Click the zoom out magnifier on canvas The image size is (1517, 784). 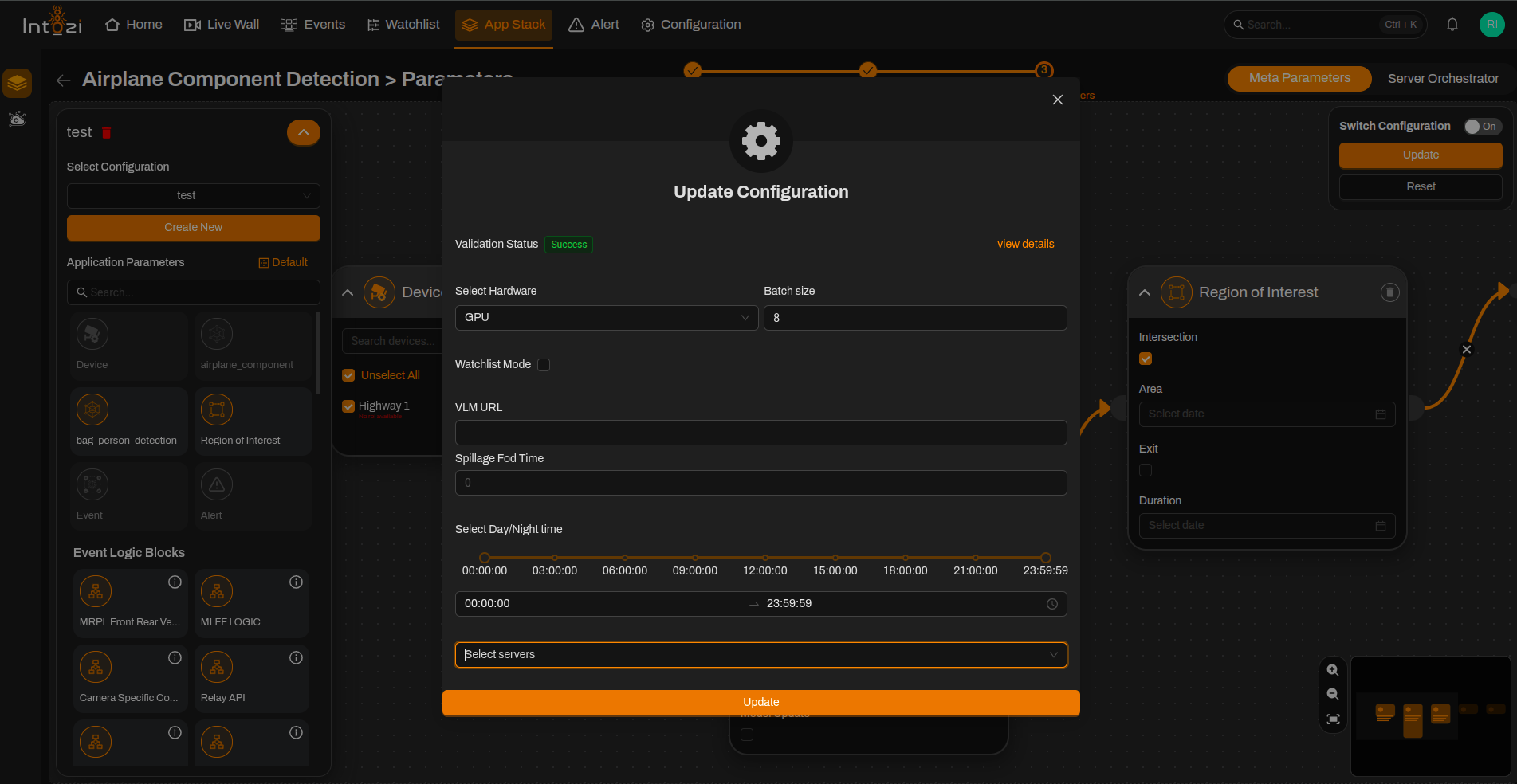(x=1333, y=695)
